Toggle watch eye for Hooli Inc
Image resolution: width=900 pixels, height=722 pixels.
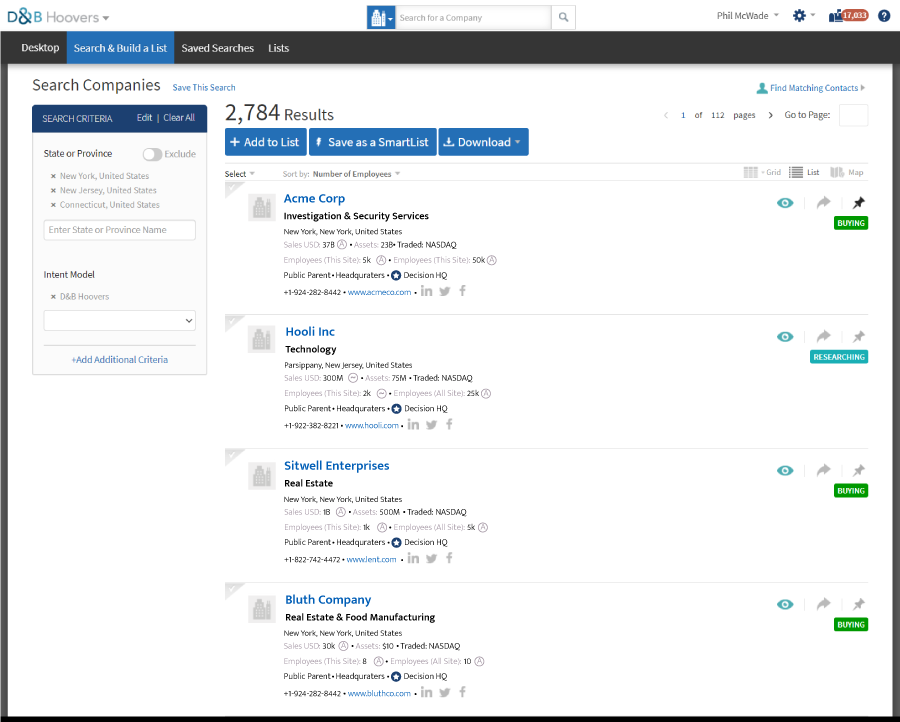click(785, 336)
